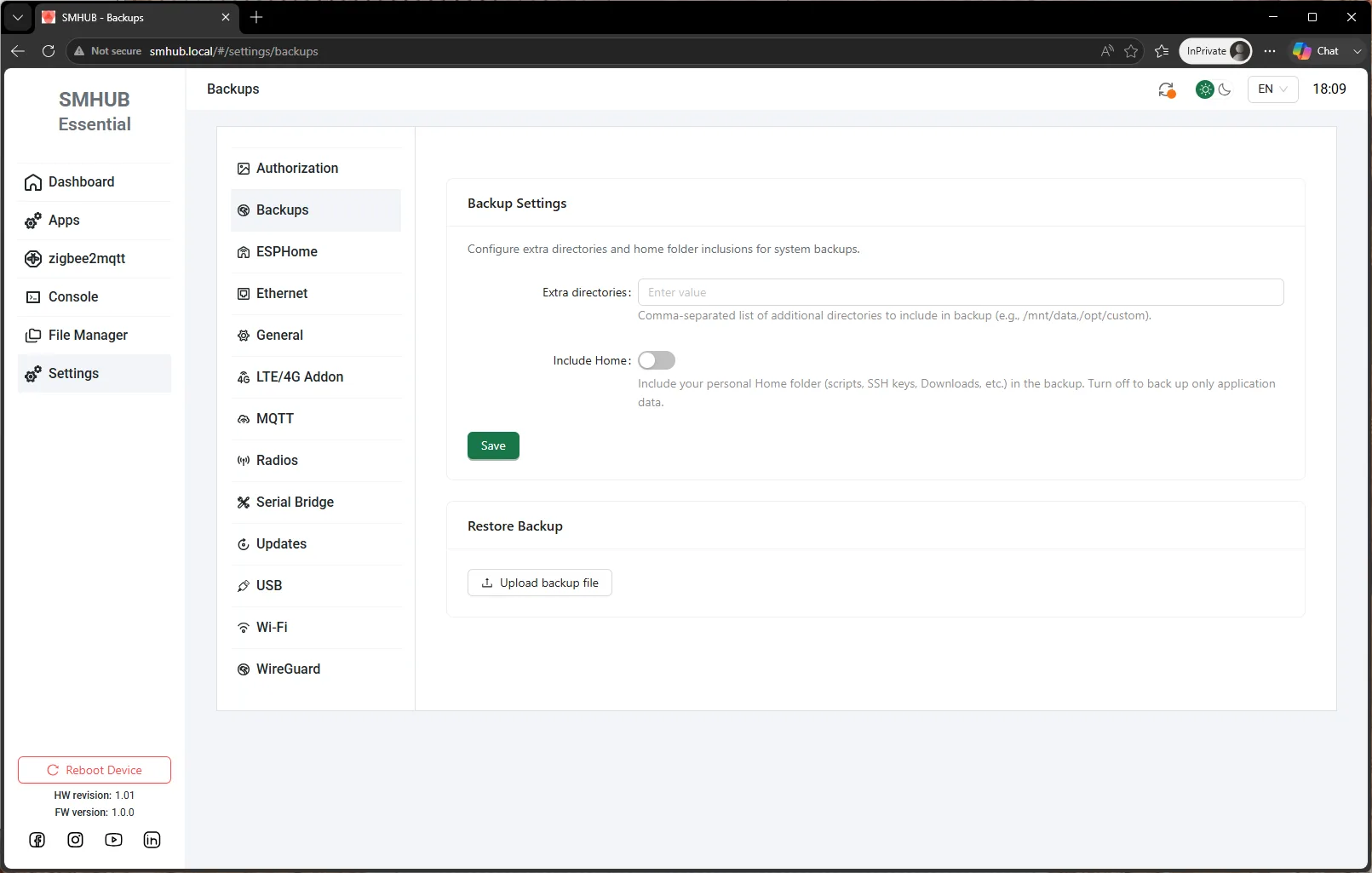Click the sync status icon in header
This screenshot has width=1372, height=873.
click(1167, 89)
